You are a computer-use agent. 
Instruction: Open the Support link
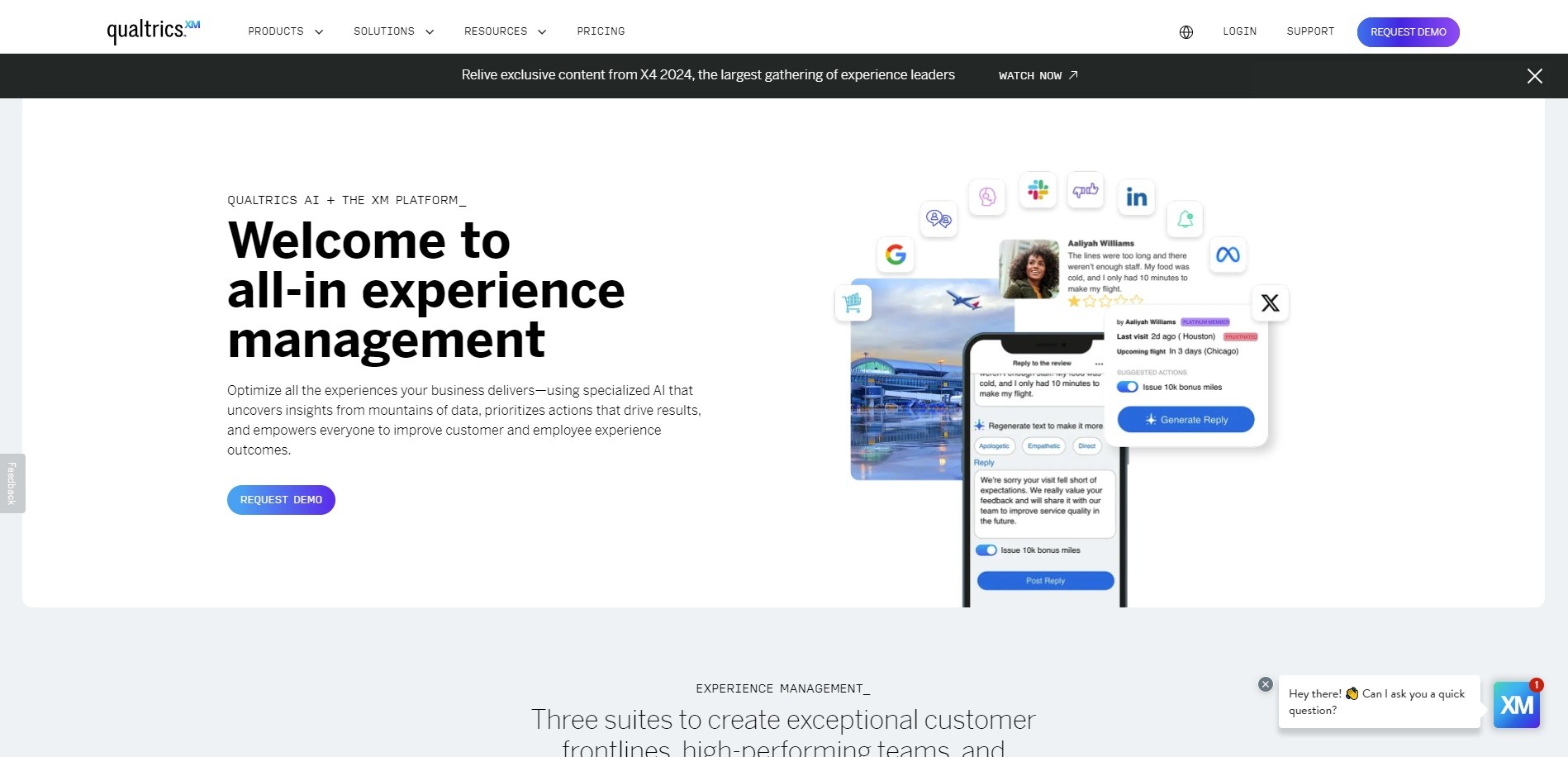1310,31
